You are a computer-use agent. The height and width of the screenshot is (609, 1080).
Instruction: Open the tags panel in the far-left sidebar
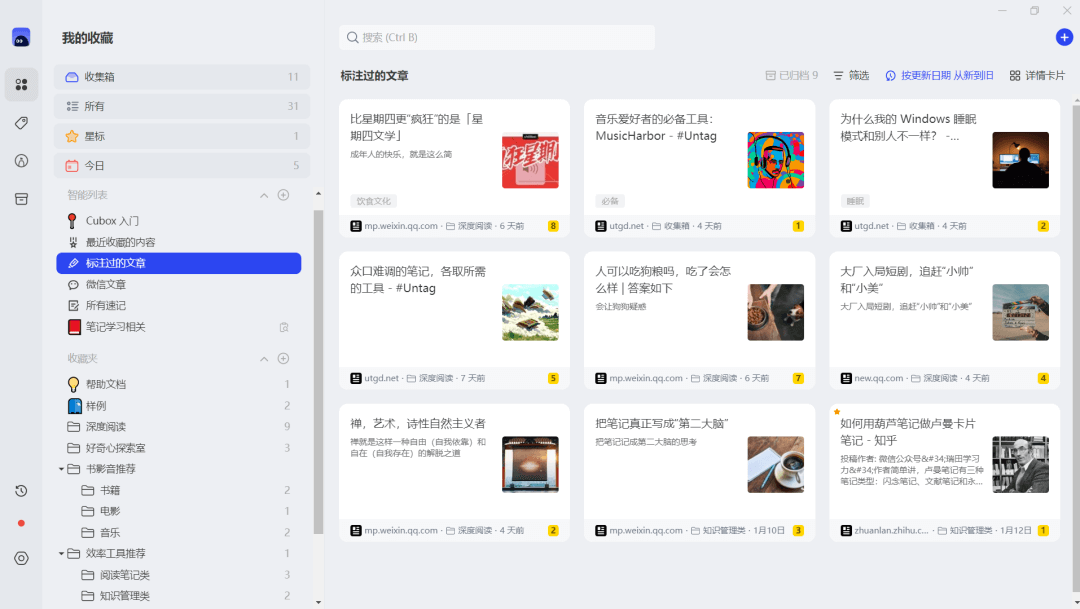21,122
